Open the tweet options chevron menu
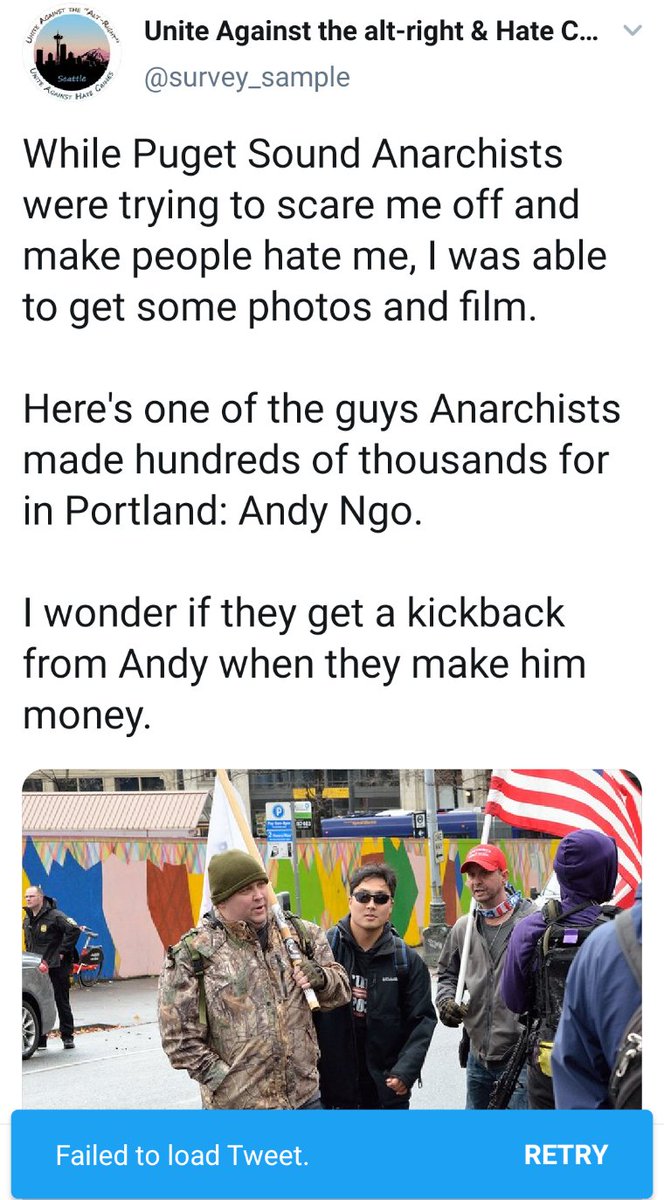This screenshot has height=1200, width=664. point(632,32)
